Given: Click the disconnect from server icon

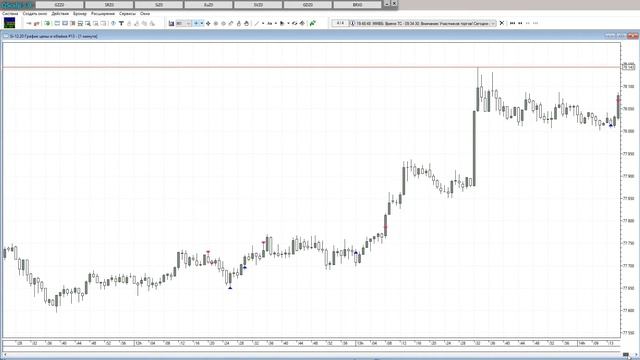Looking at the screenshot, I should click(37, 24).
